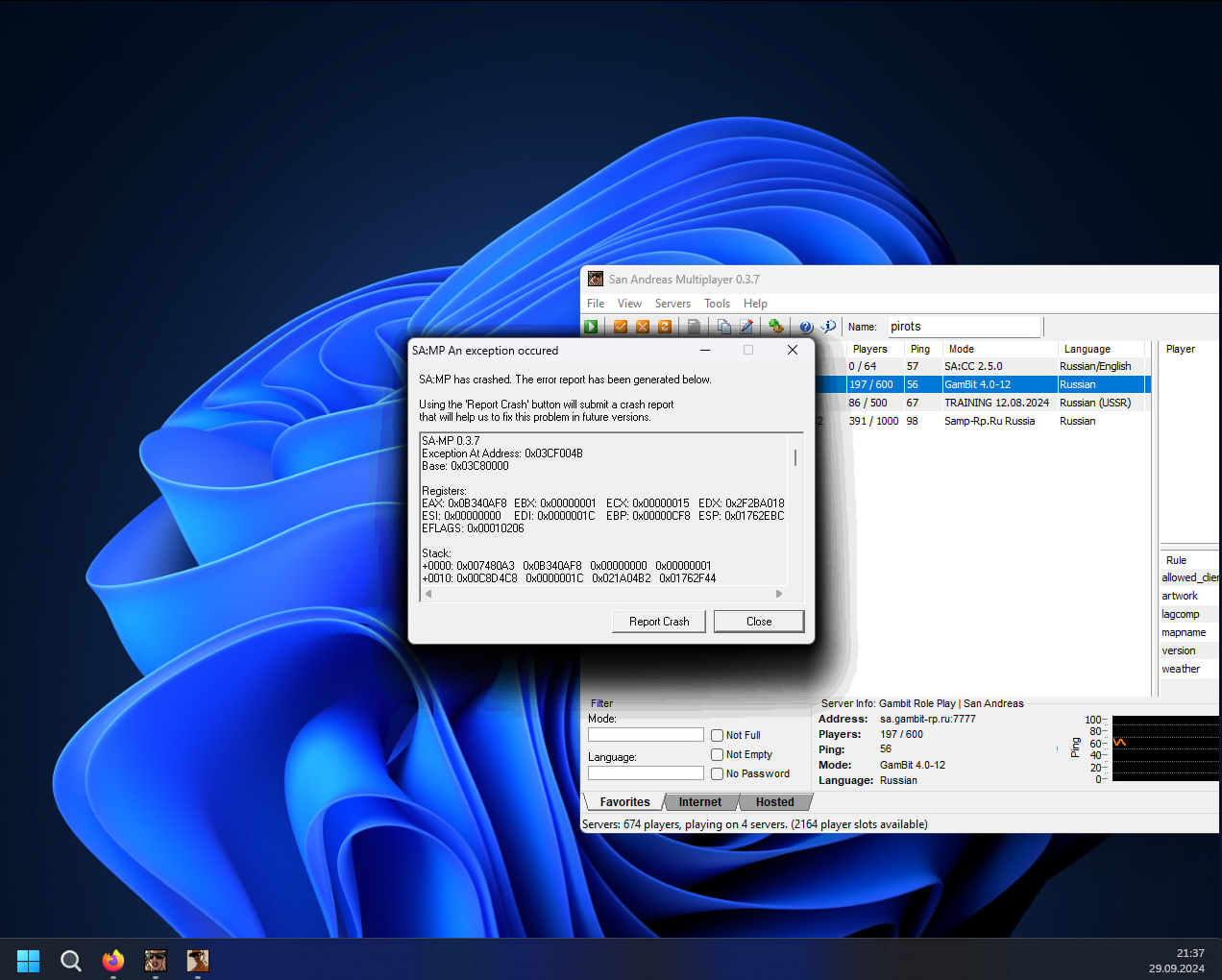Open Firefox from the taskbar

(113, 960)
